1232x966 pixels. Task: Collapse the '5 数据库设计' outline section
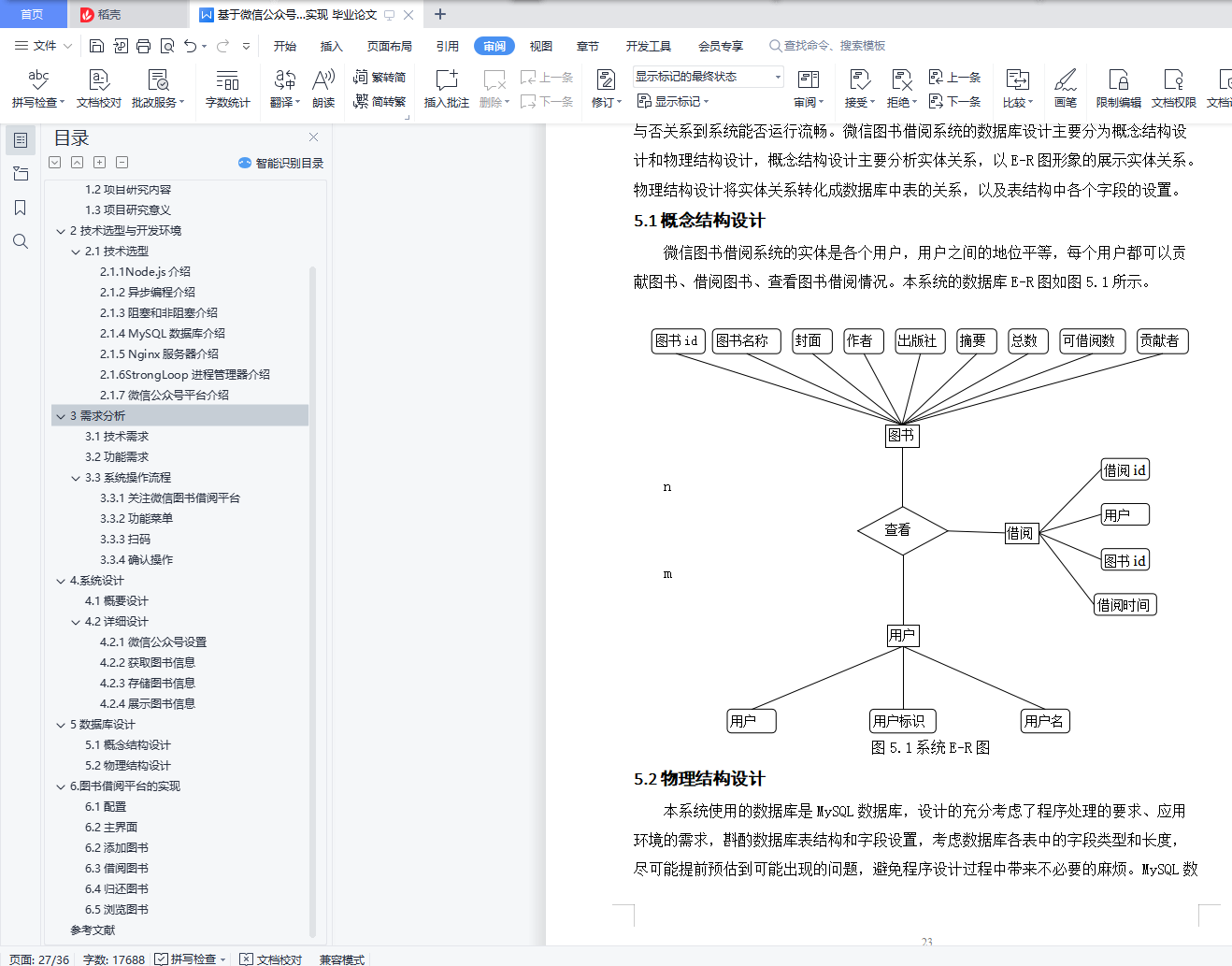click(x=61, y=725)
